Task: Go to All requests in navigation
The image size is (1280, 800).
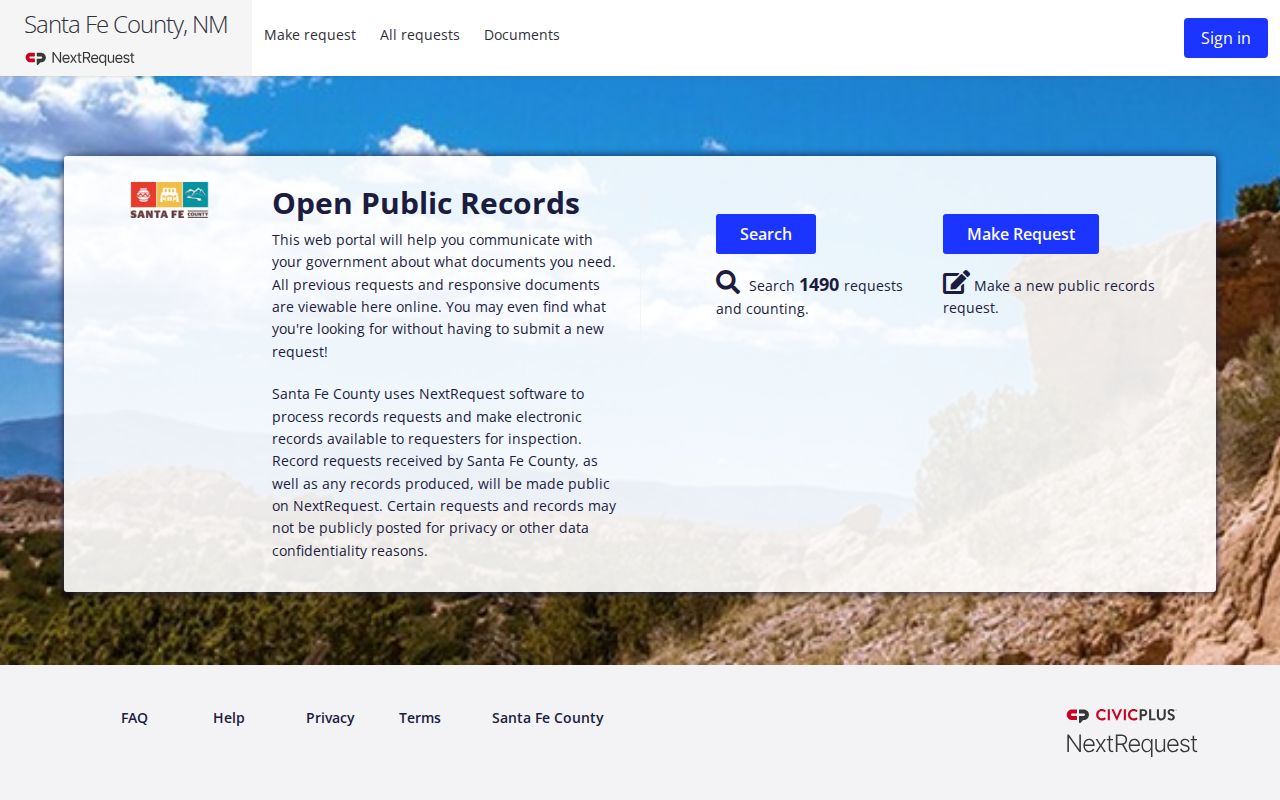Action: tap(420, 35)
